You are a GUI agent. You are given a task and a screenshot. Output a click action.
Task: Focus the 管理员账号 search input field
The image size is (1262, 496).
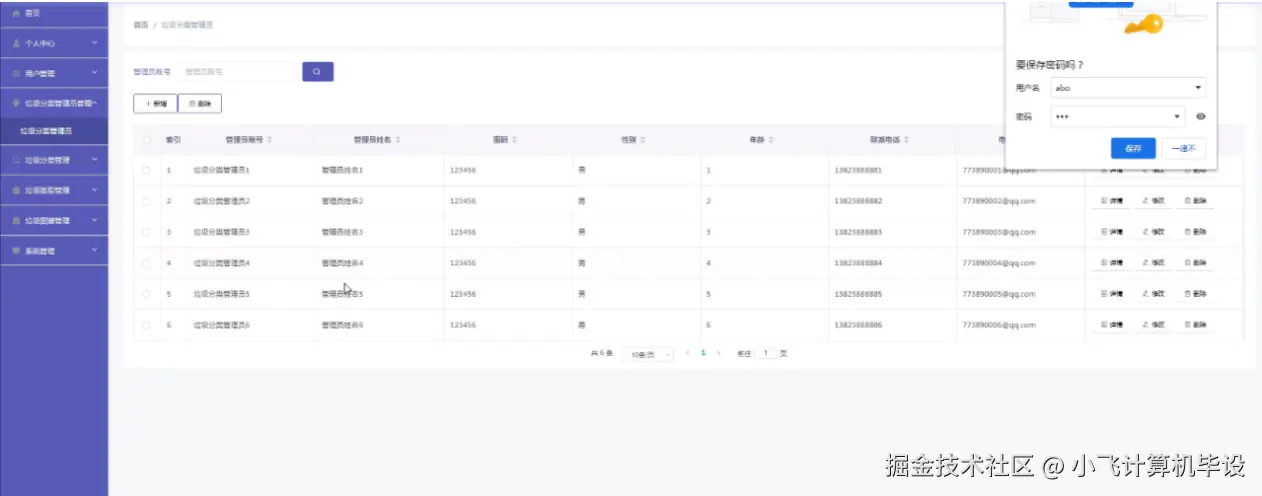pyautogui.click(x=238, y=72)
